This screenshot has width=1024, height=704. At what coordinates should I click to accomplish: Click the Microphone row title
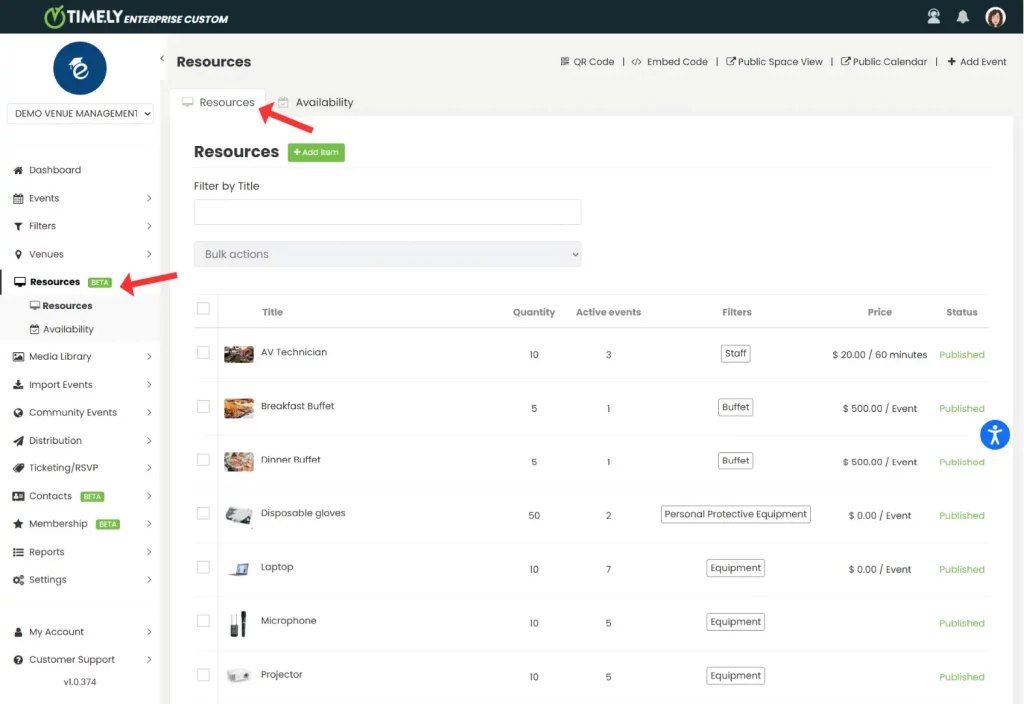click(288, 620)
